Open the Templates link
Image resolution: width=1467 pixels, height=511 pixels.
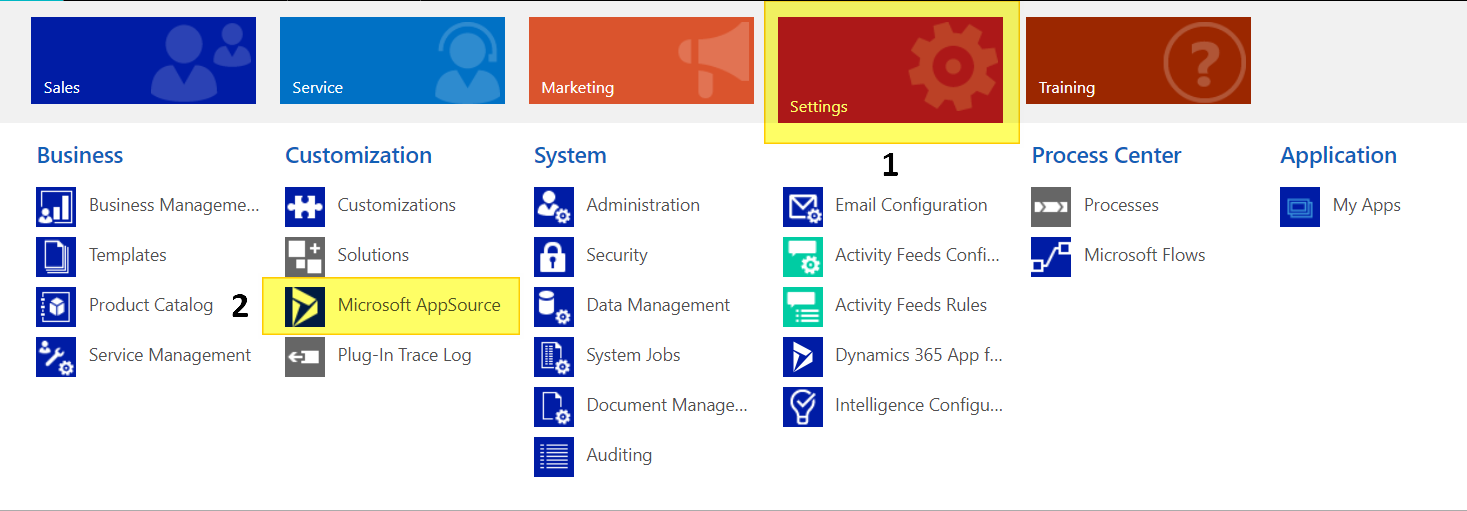point(128,255)
